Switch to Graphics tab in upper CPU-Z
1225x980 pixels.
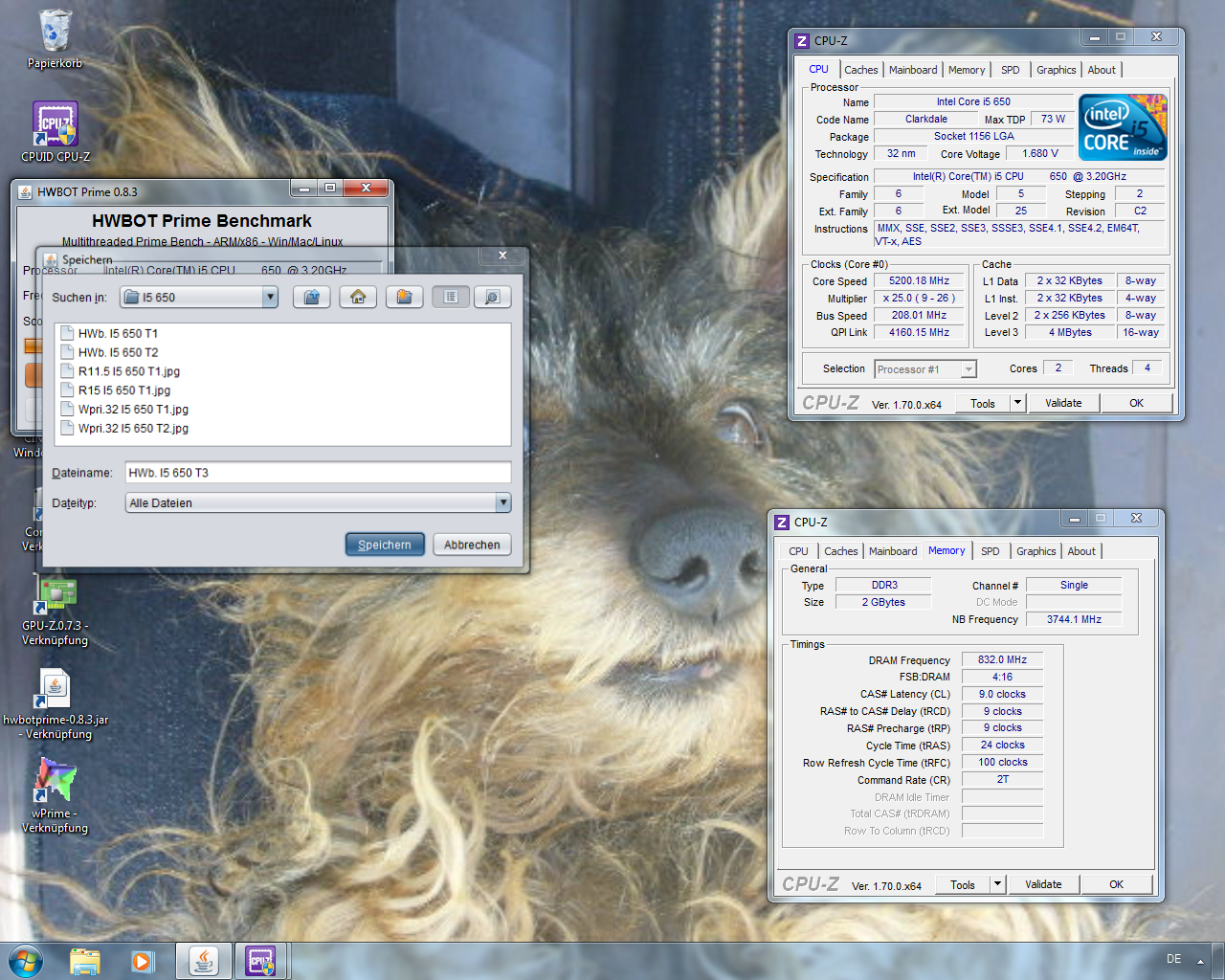1057,70
